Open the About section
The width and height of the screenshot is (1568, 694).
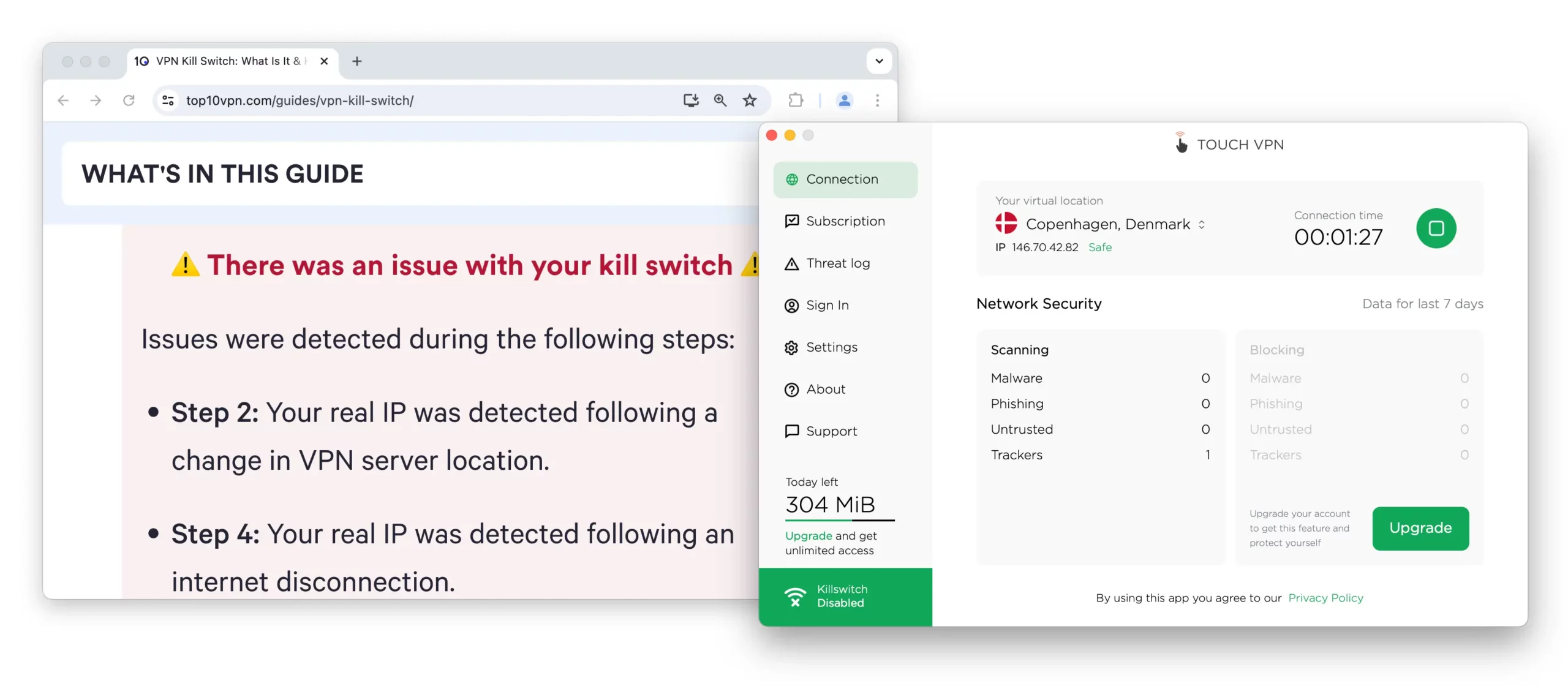[x=826, y=390]
